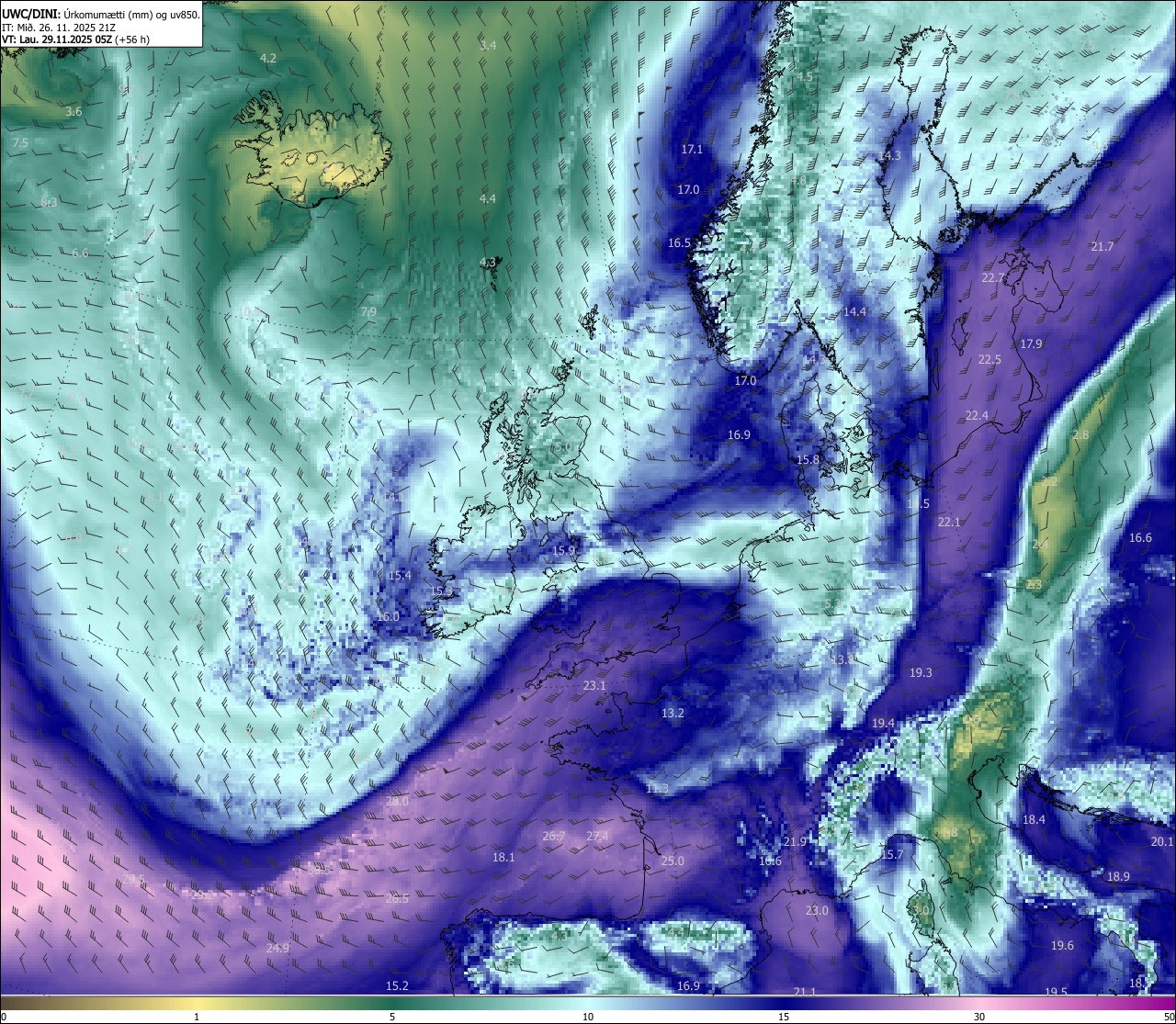The width and height of the screenshot is (1176, 1024).
Task: Click the '7.9' value south of Iceland
Action: point(368,312)
